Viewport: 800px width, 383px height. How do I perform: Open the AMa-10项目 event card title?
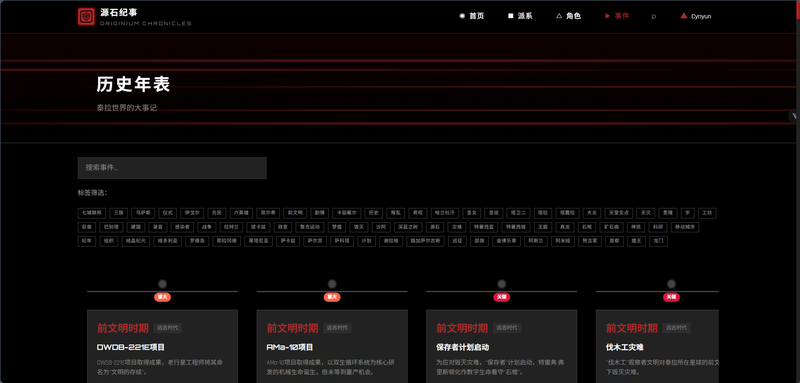coord(290,347)
